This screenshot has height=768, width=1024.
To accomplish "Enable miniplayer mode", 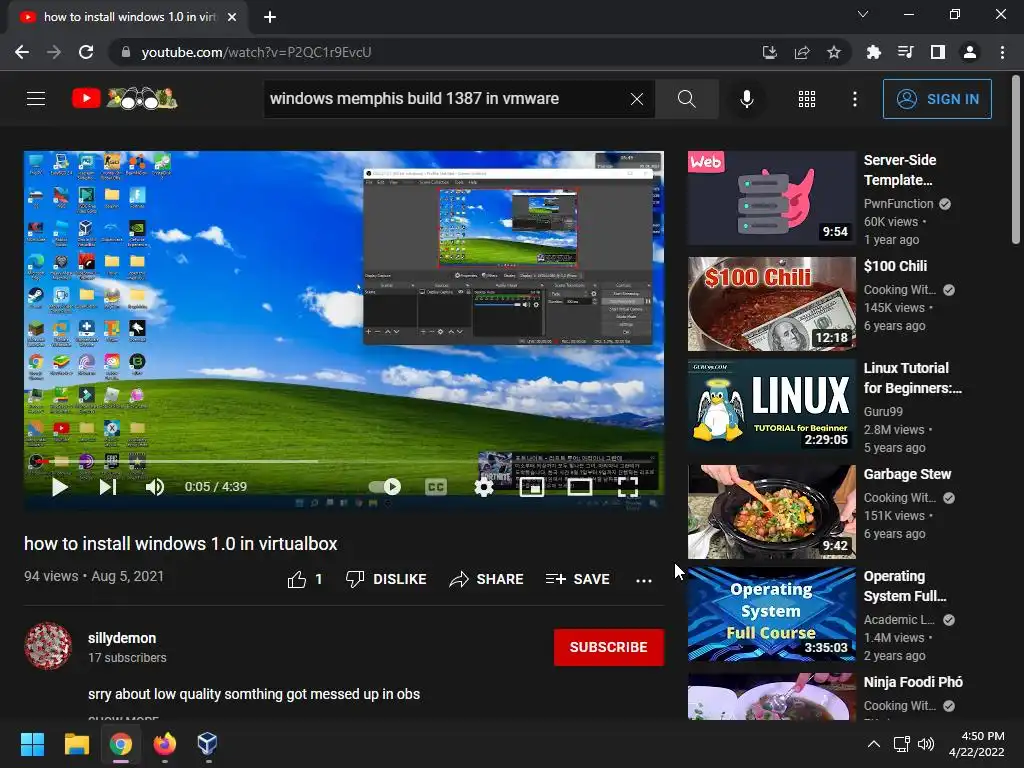I will [x=532, y=487].
